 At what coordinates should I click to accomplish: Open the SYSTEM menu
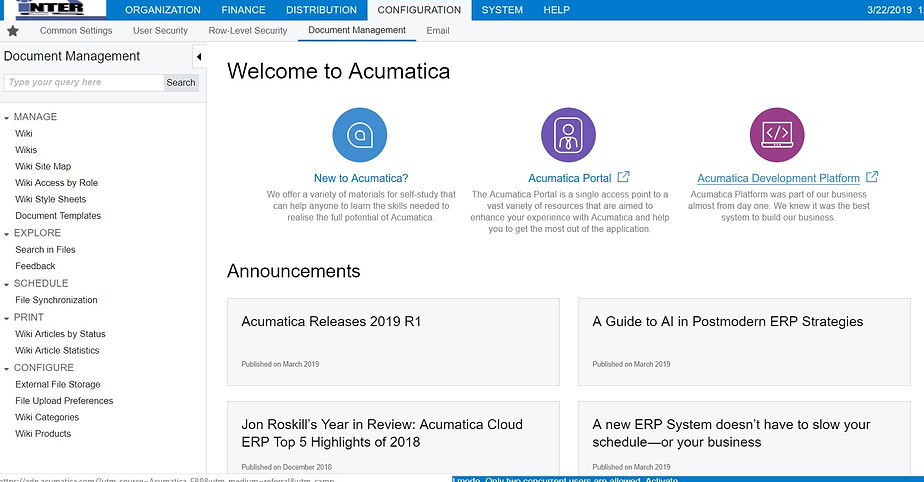coord(502,10)
